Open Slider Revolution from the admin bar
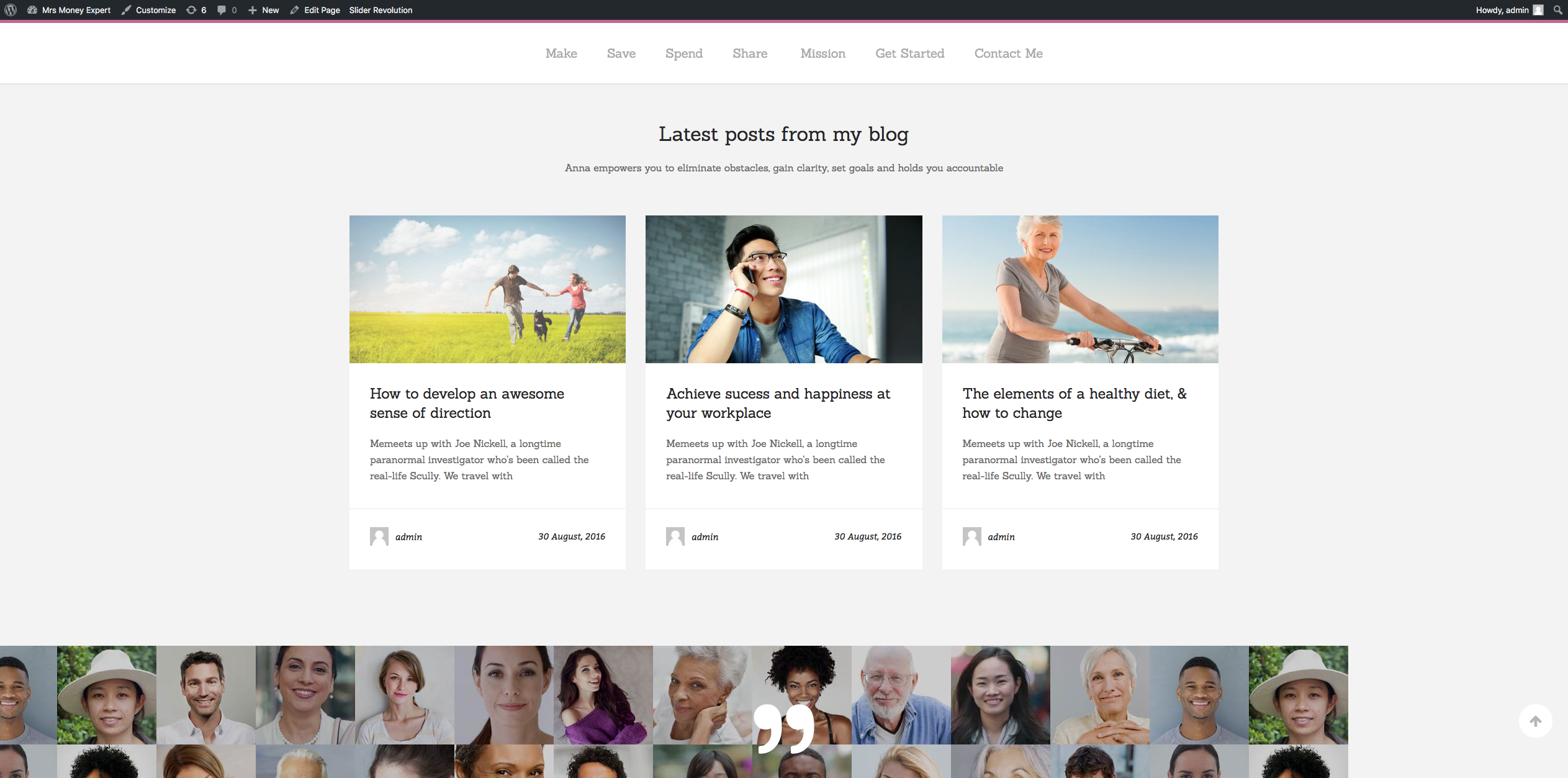The image size is (1568, 778). click(x=381, y=10)
